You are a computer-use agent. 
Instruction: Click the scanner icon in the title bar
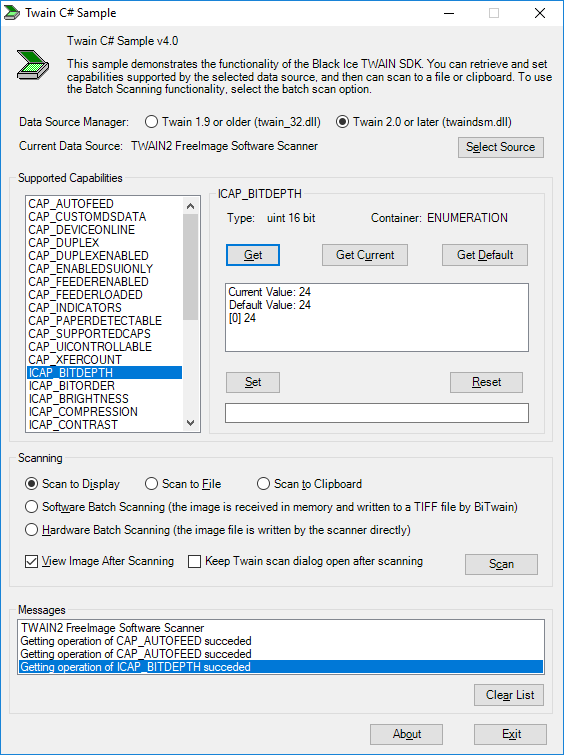(x=12, y=13)
